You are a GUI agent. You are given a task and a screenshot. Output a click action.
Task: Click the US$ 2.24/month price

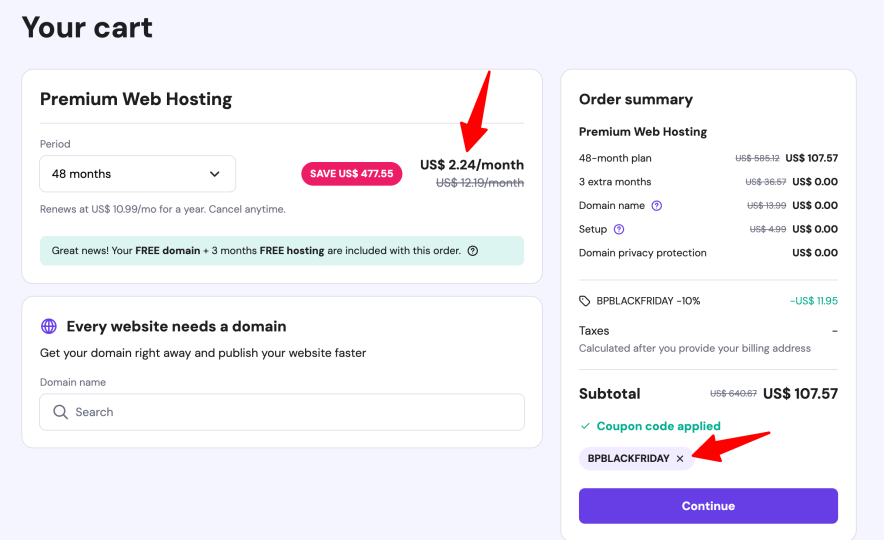tap(471, 165)
